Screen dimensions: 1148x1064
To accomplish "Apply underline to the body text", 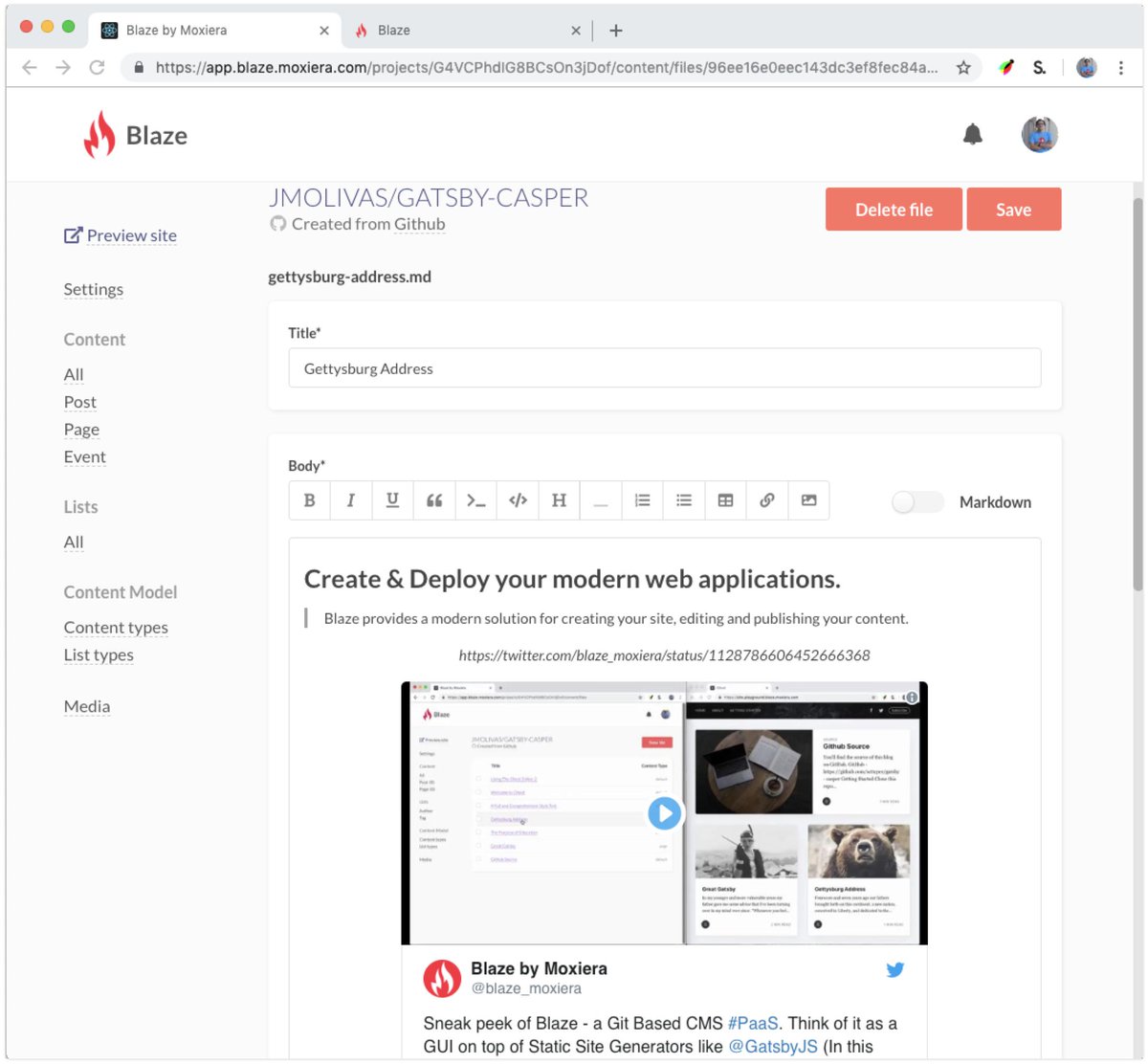I will click(x=392, y=500).
